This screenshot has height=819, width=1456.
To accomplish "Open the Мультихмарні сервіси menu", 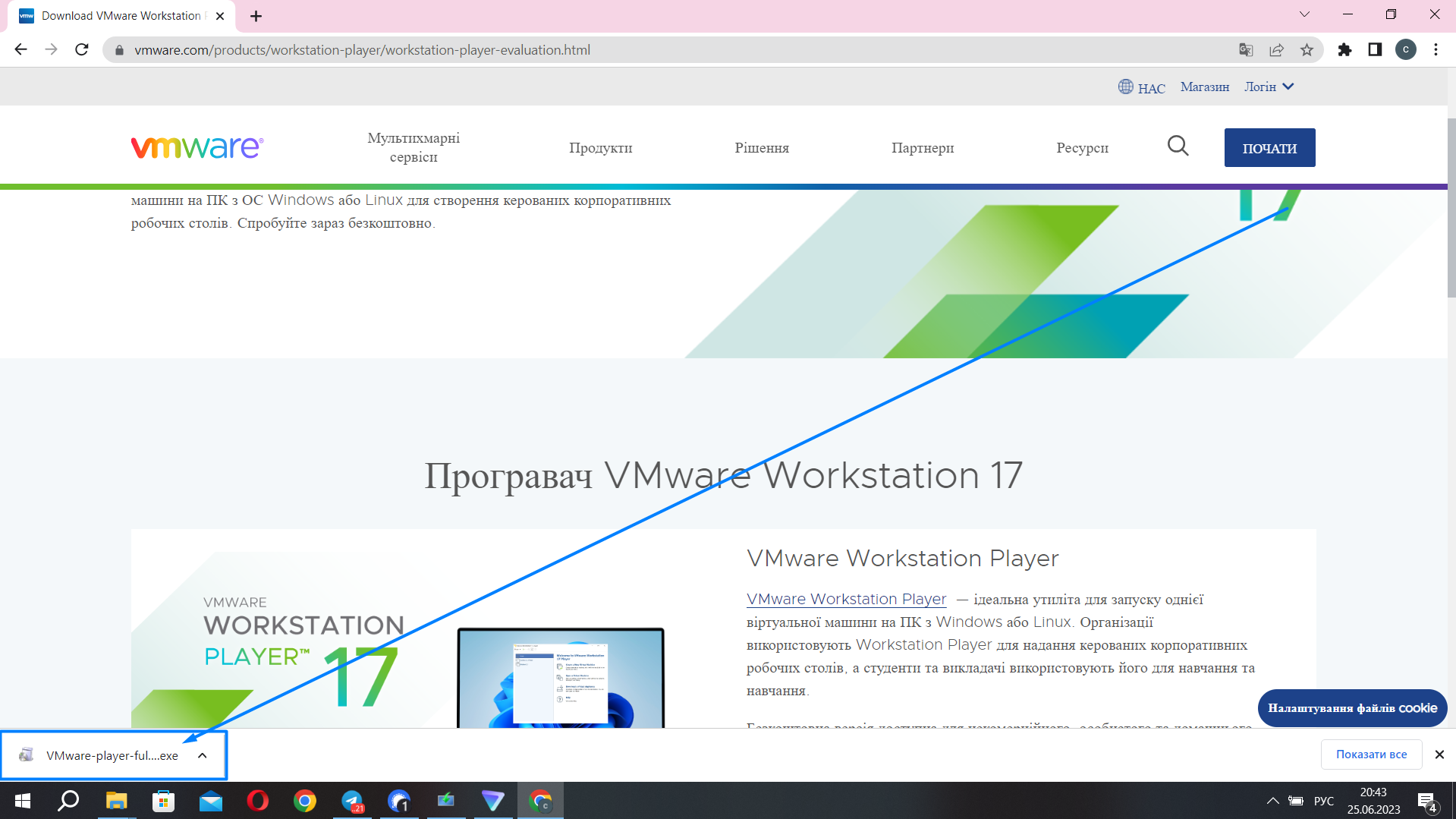I will (414, 147).
